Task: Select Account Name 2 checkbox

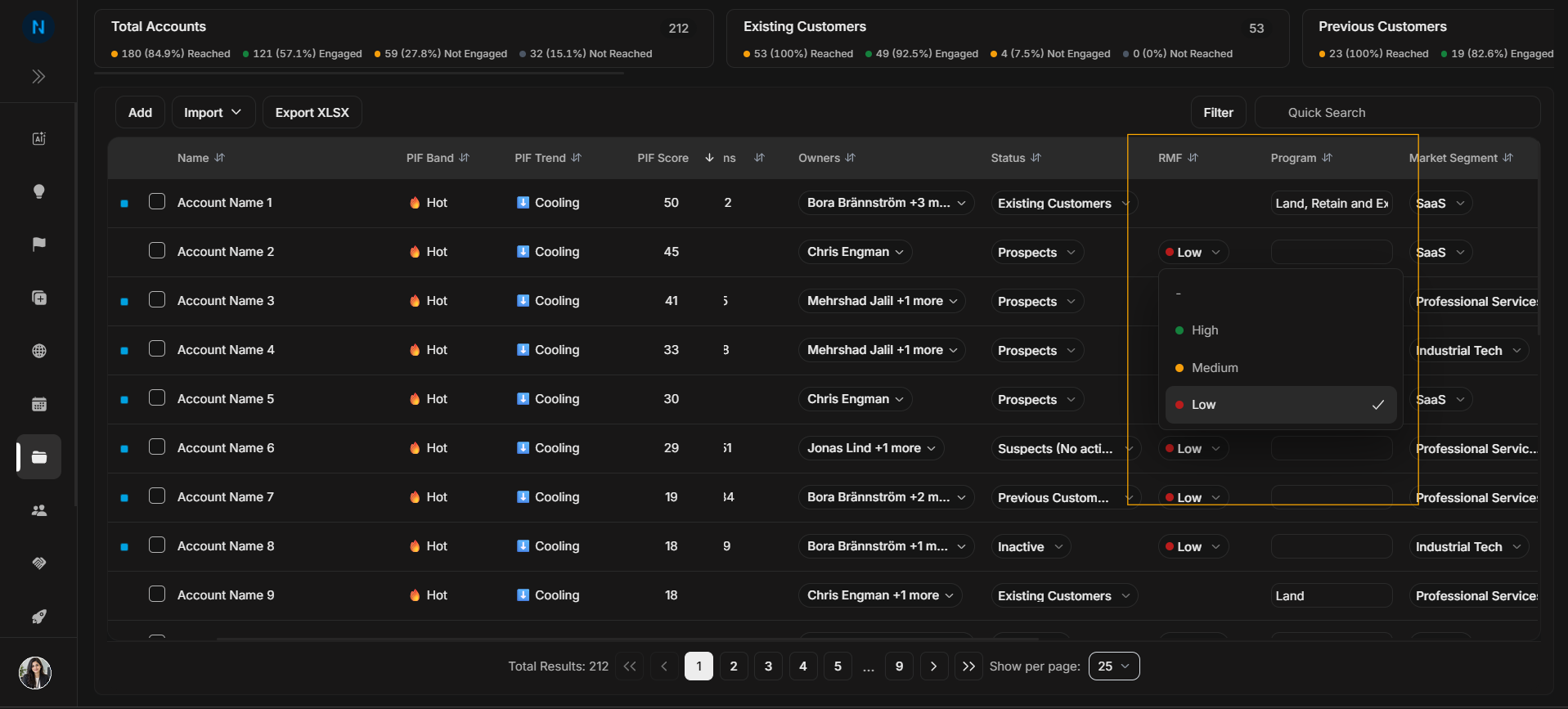Action: point(157,250)
